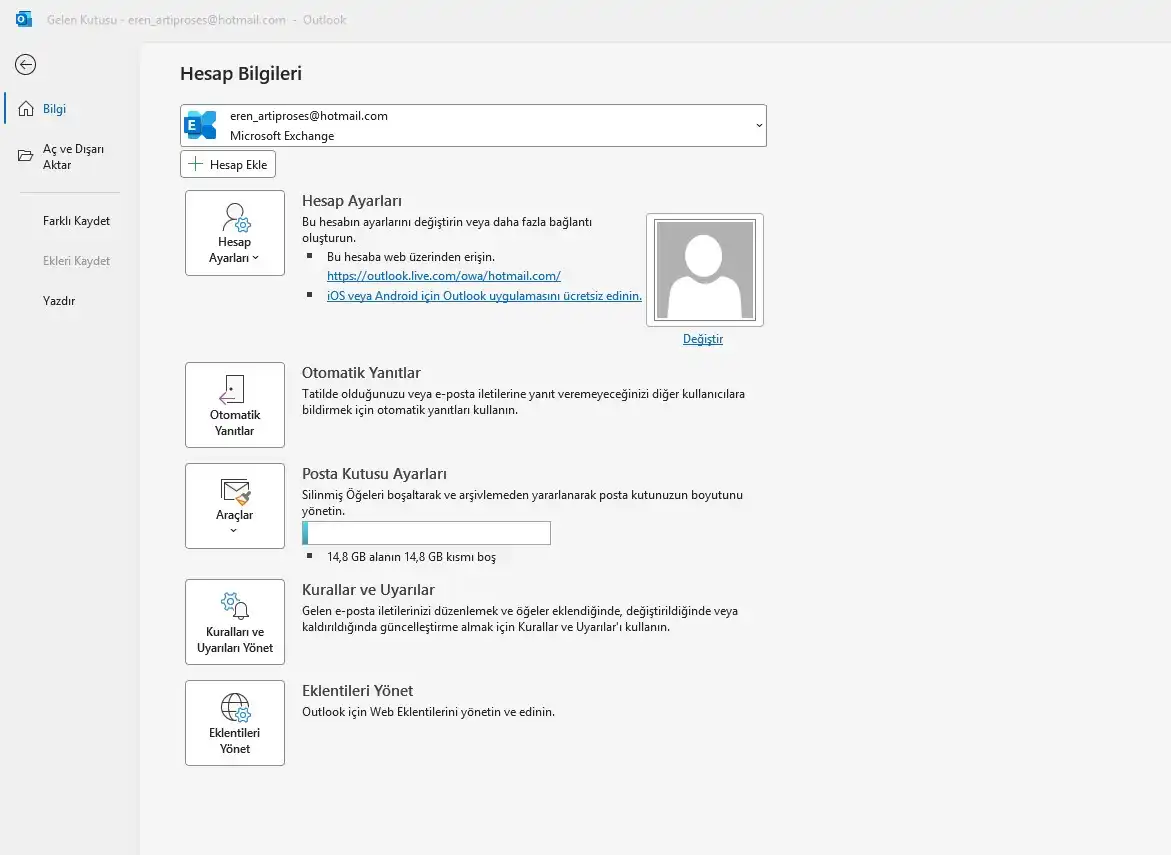The width and height of the screenshot is (1171, 855).
Task: Click the Araçlar envelope-brush icon
Action: pyautogui.click(x=235, y=491)
